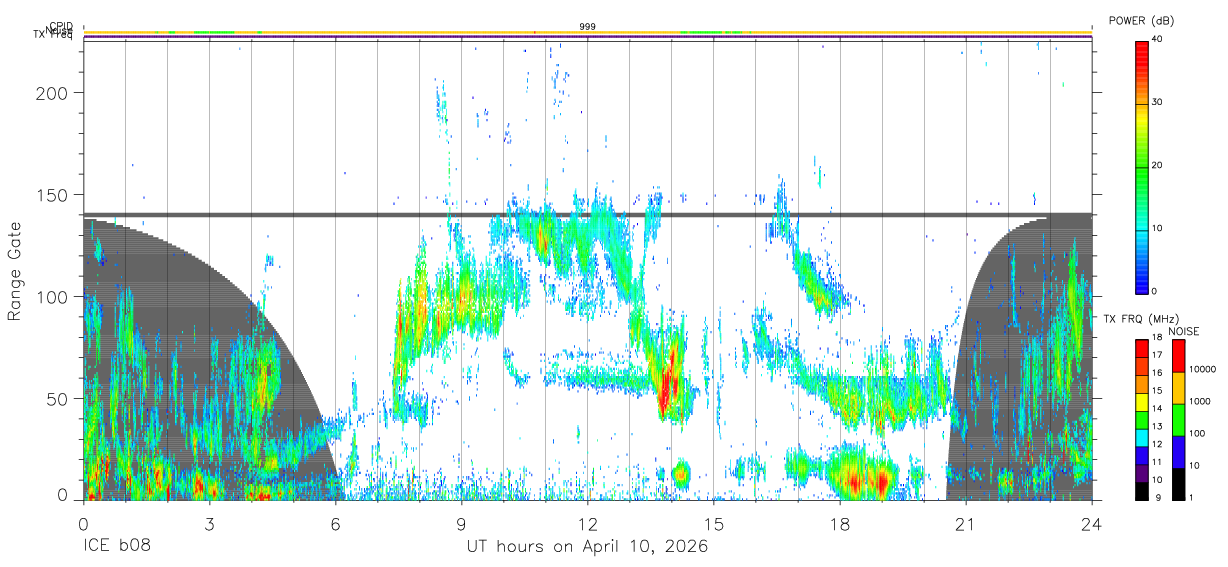Click the '999' CPID value at top
Screen dimensions: 1228x567
(587, 27)
